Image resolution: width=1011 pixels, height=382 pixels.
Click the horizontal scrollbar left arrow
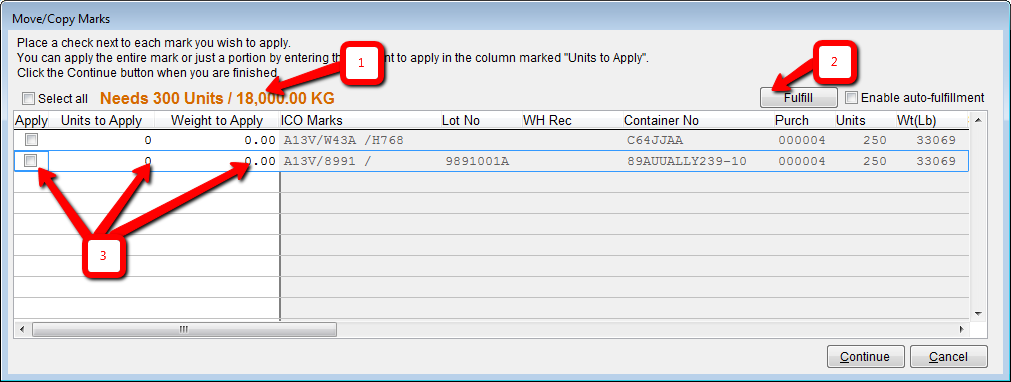pyautogui.click(x=22, y=329)
